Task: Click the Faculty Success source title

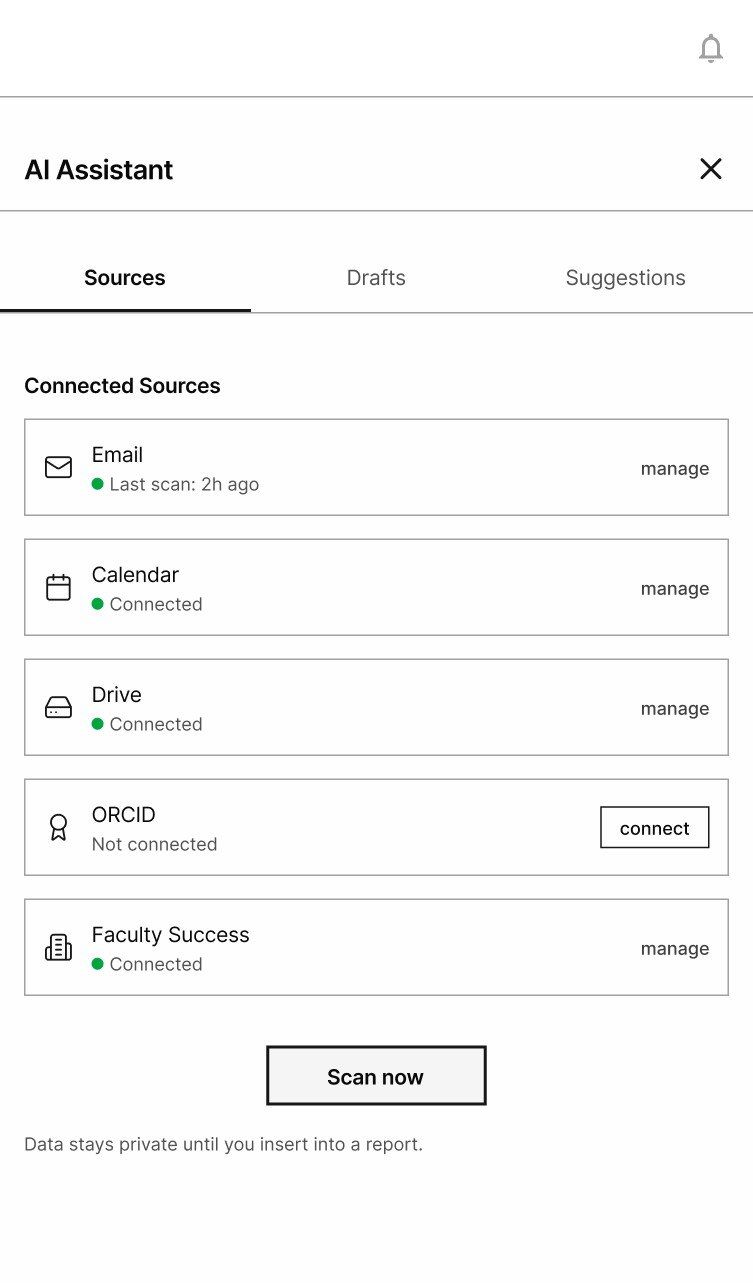Action: (x=171, y=935)
